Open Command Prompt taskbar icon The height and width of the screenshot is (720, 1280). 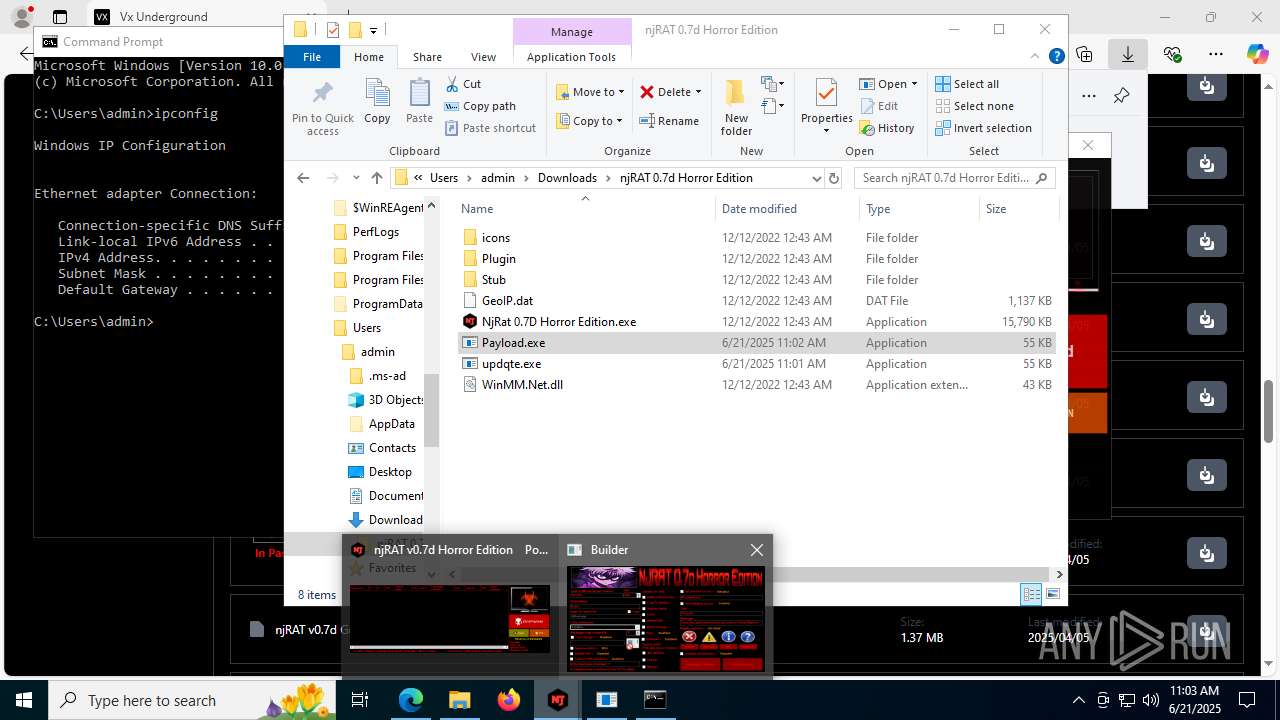pyautogui.click(x=655, y=700)
